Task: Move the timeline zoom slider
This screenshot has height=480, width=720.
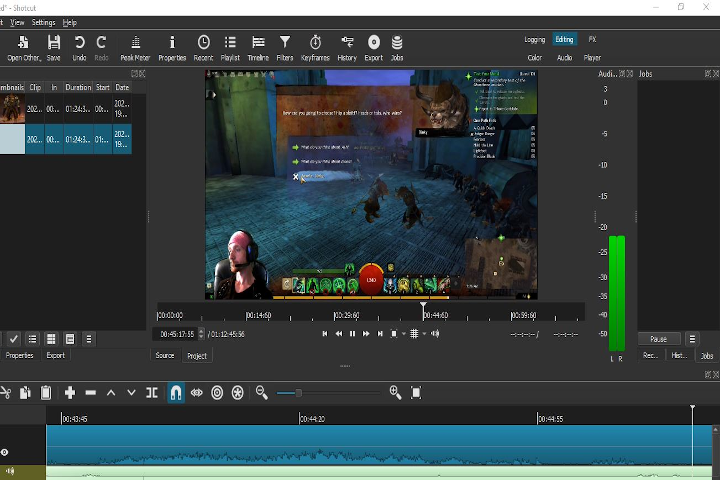Action: (x=298, y=393)
